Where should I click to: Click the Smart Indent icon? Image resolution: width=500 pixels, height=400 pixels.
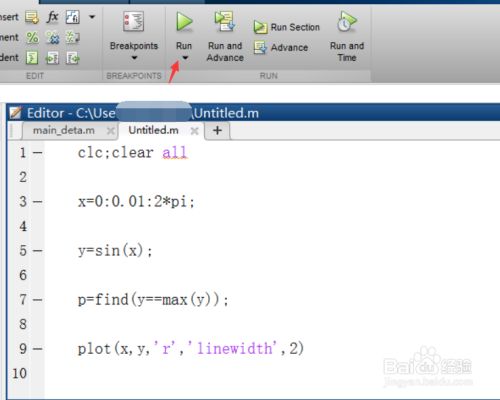point(32,58)
